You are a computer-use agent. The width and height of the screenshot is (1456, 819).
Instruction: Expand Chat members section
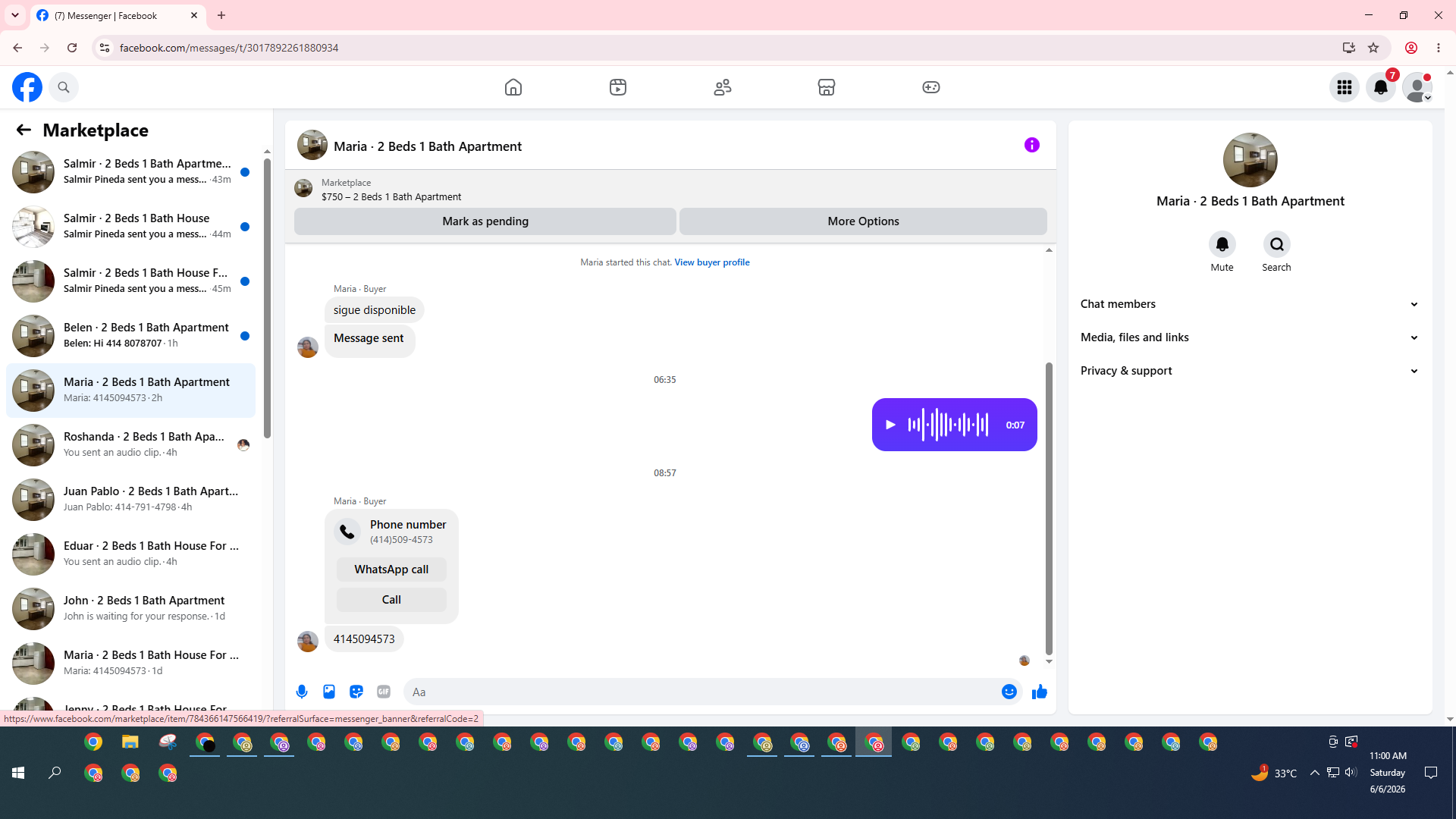coord(1250,304)
